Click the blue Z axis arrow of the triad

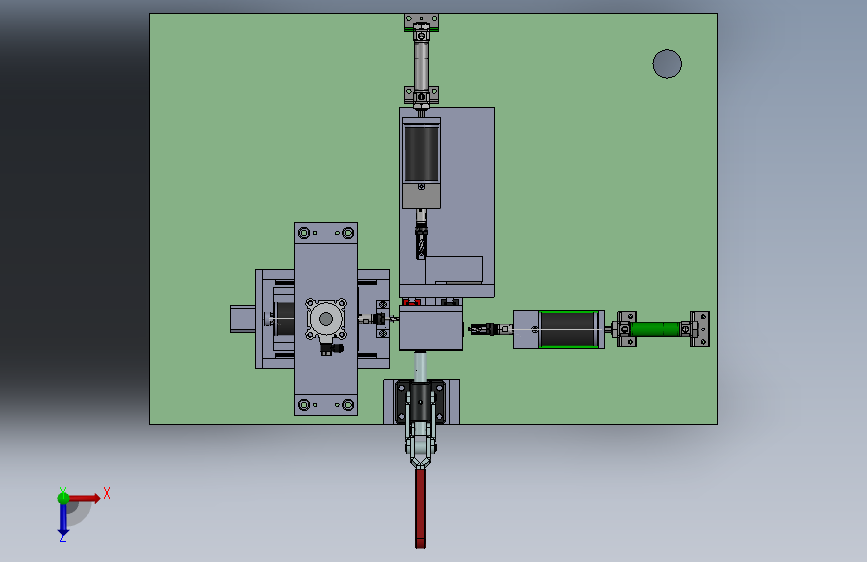point(63,519)
